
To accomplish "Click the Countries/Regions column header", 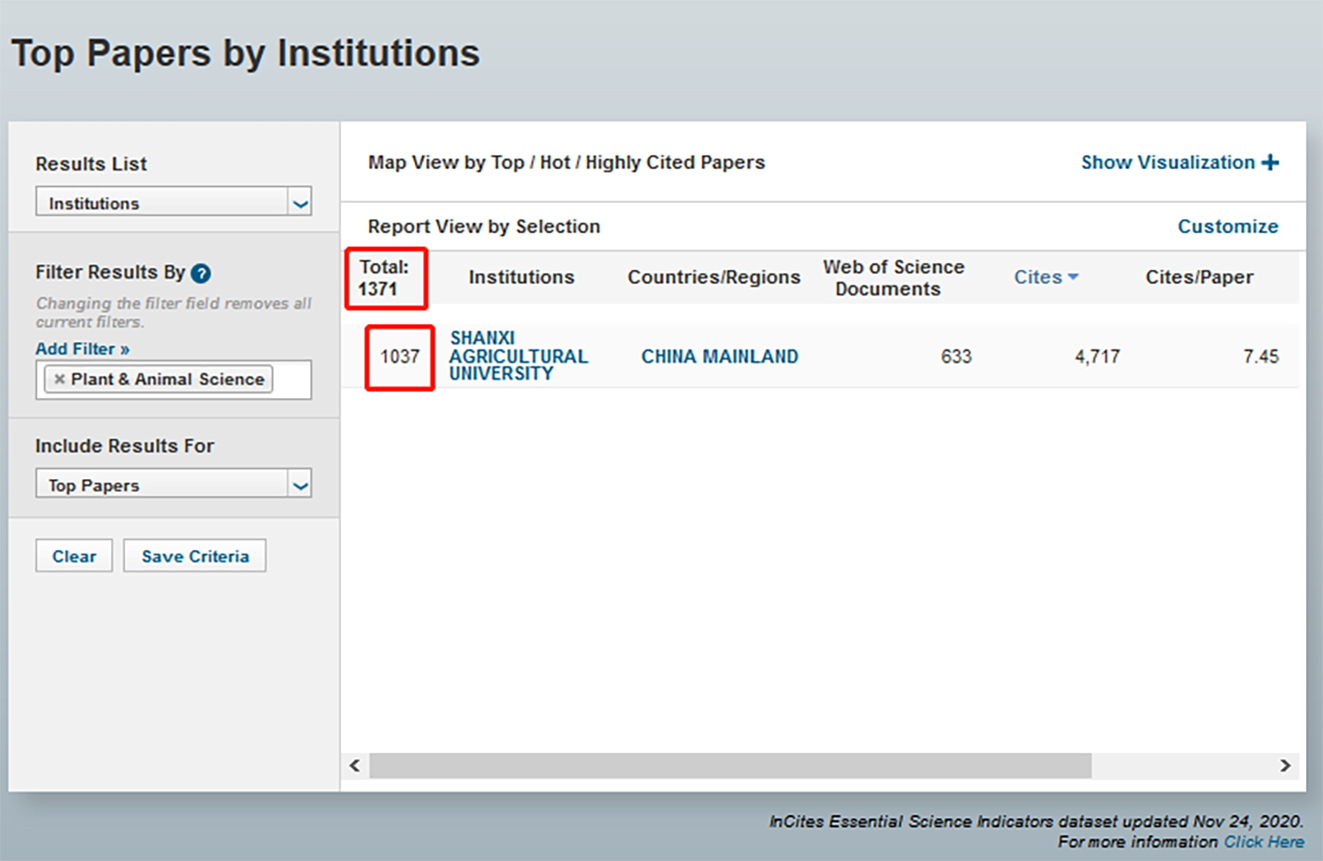I will [x=713, y=277].
